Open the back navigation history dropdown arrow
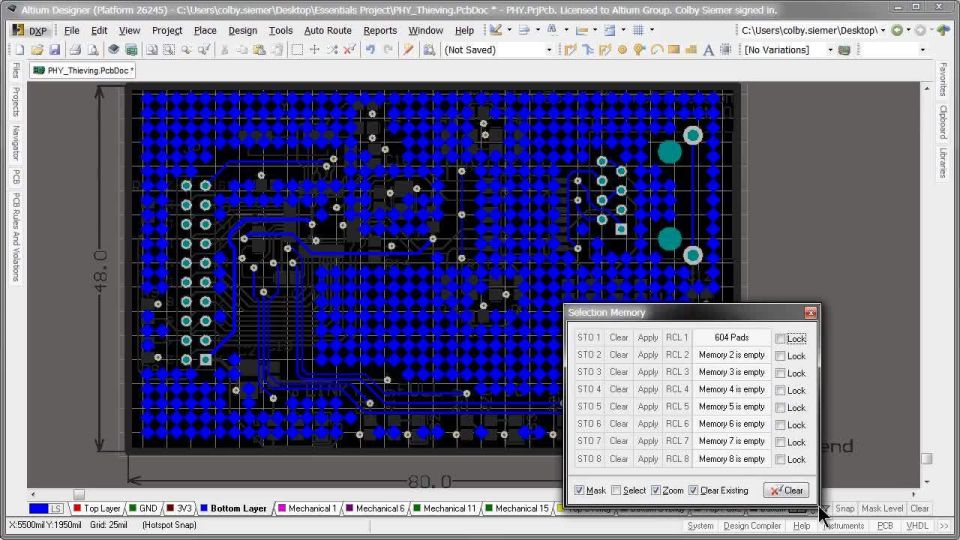Screen dimensions: 960x540 pyautogui.click(x=908, y=30)
